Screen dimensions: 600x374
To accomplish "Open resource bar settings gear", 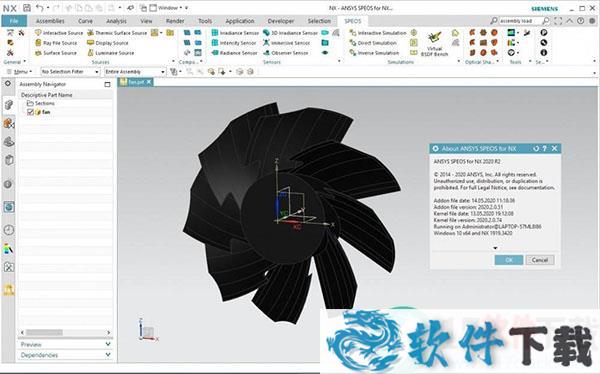I will 8,83.
